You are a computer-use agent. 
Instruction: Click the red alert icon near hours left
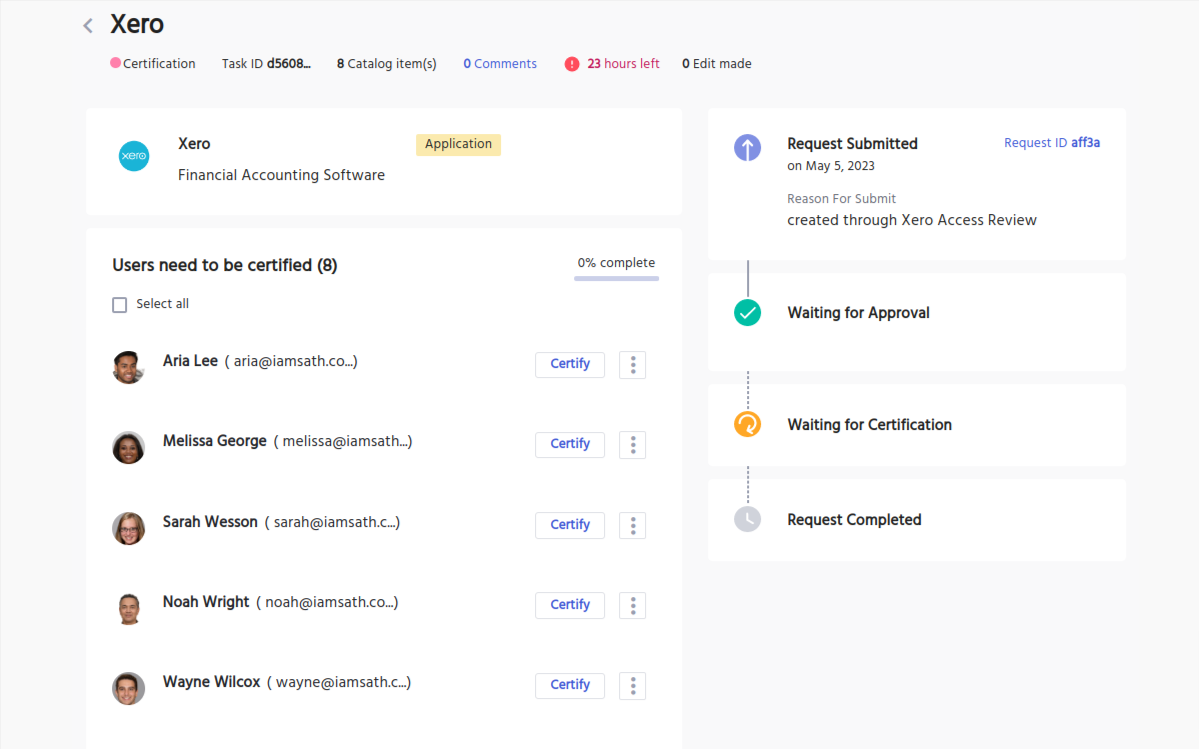[572, 64]
